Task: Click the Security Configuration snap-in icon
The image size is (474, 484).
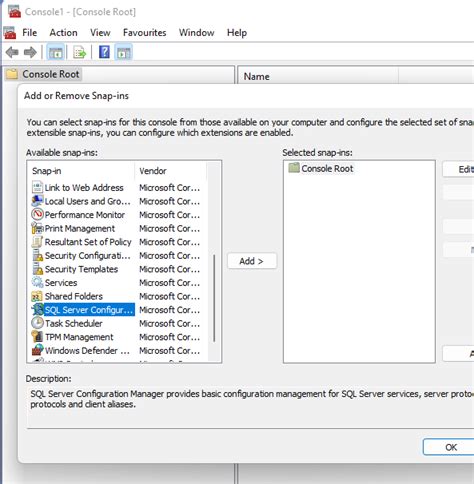Action: (37, 256)
